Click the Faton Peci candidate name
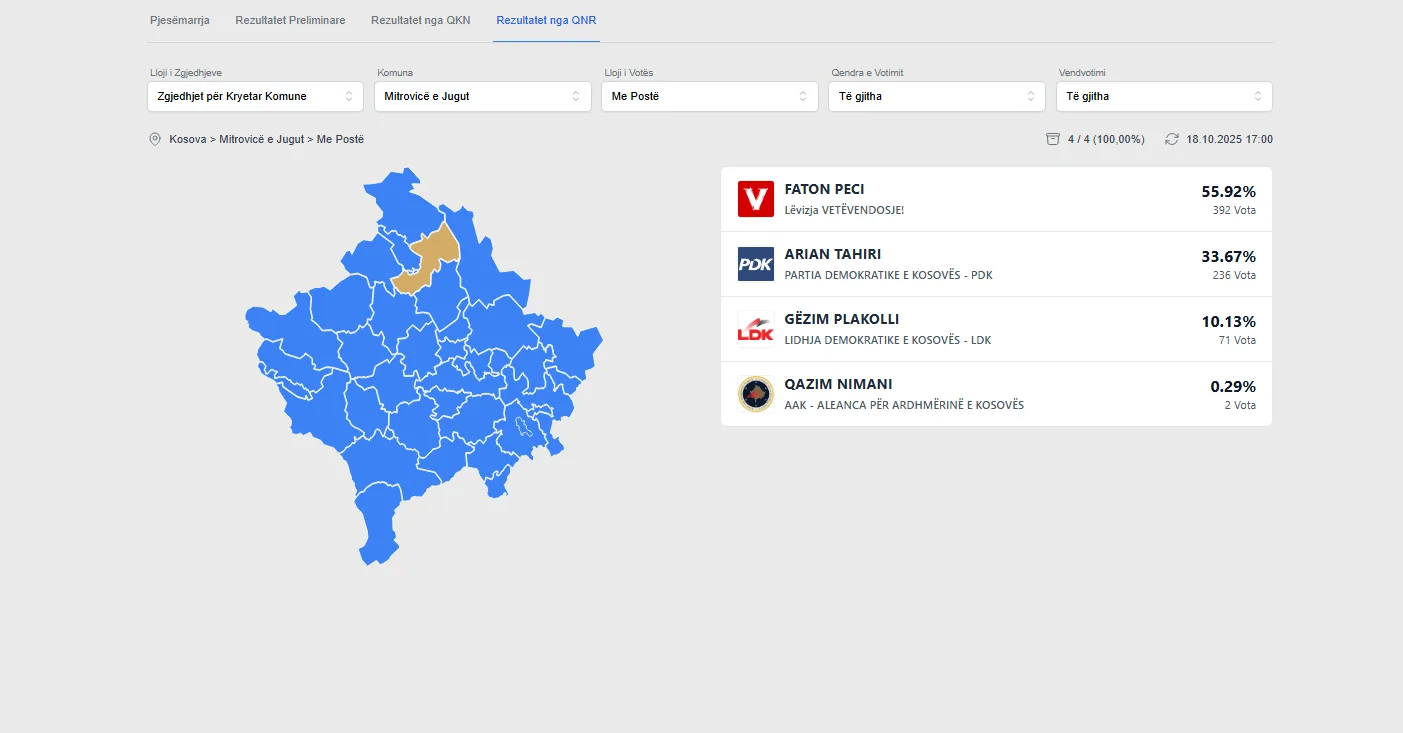This screenshot has height=733, width=1403. click(x=824, y=189)
